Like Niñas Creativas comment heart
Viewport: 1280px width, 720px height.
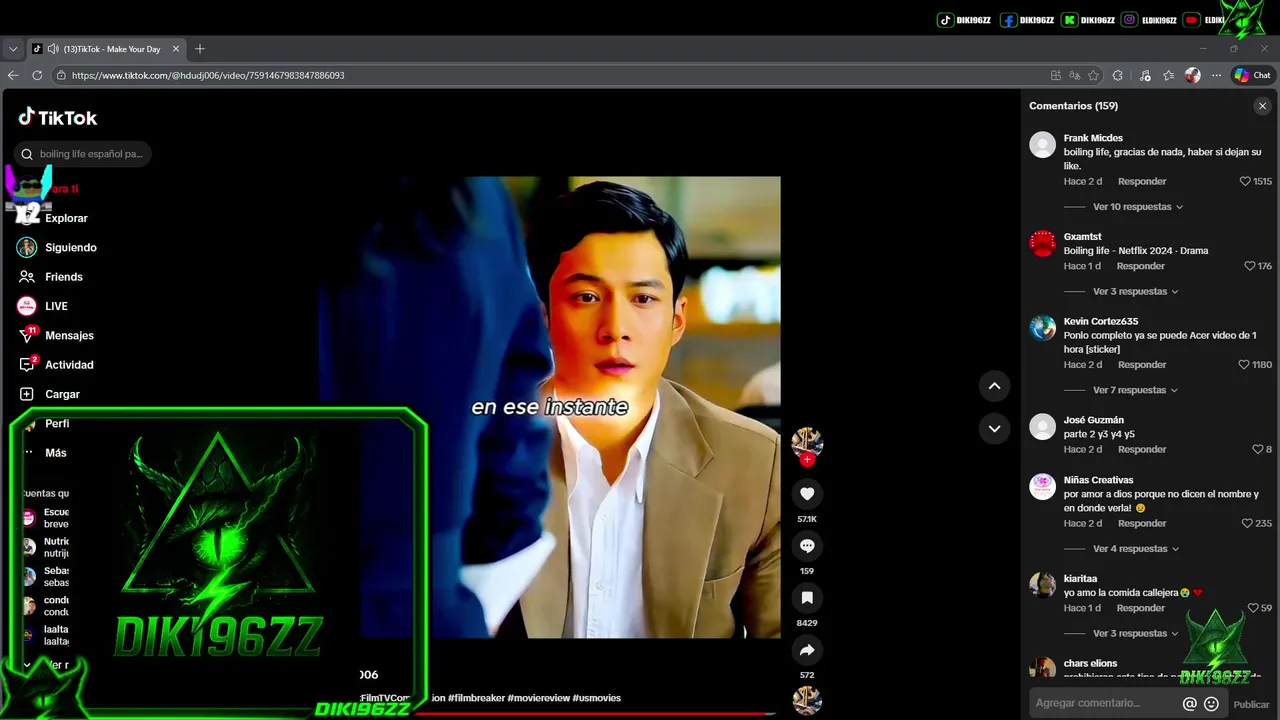(x=1247, y=524)
